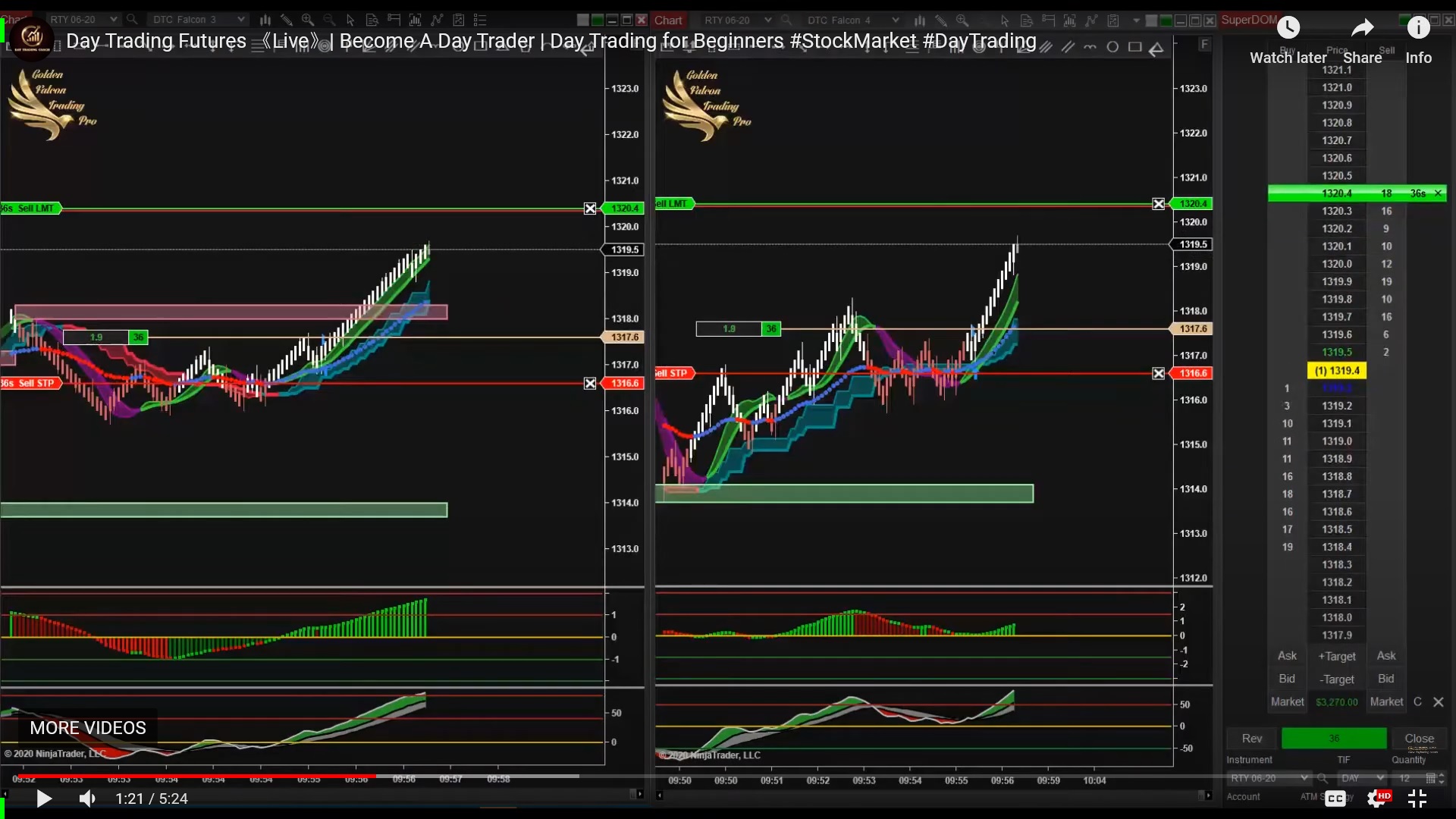Viewport: 1456px width, 819px height.
Task: Click the C center price button
Action: (1417, 702)
